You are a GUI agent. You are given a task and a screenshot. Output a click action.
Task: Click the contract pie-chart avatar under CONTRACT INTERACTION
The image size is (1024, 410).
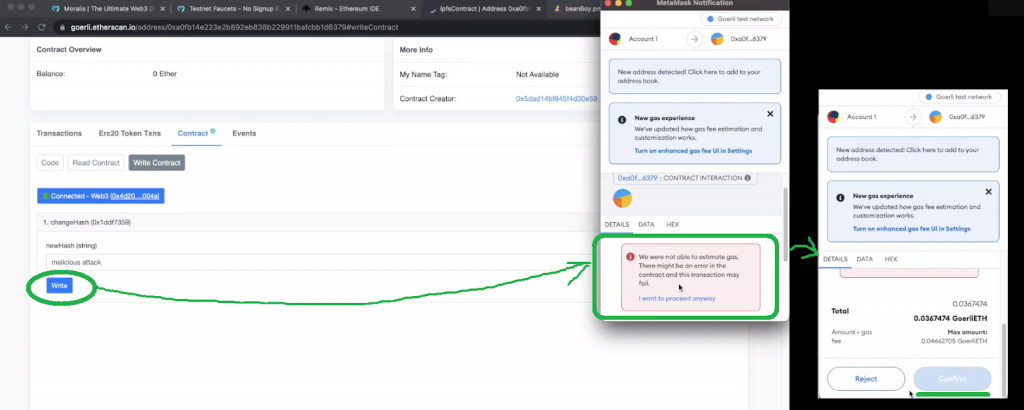(622, 198)
